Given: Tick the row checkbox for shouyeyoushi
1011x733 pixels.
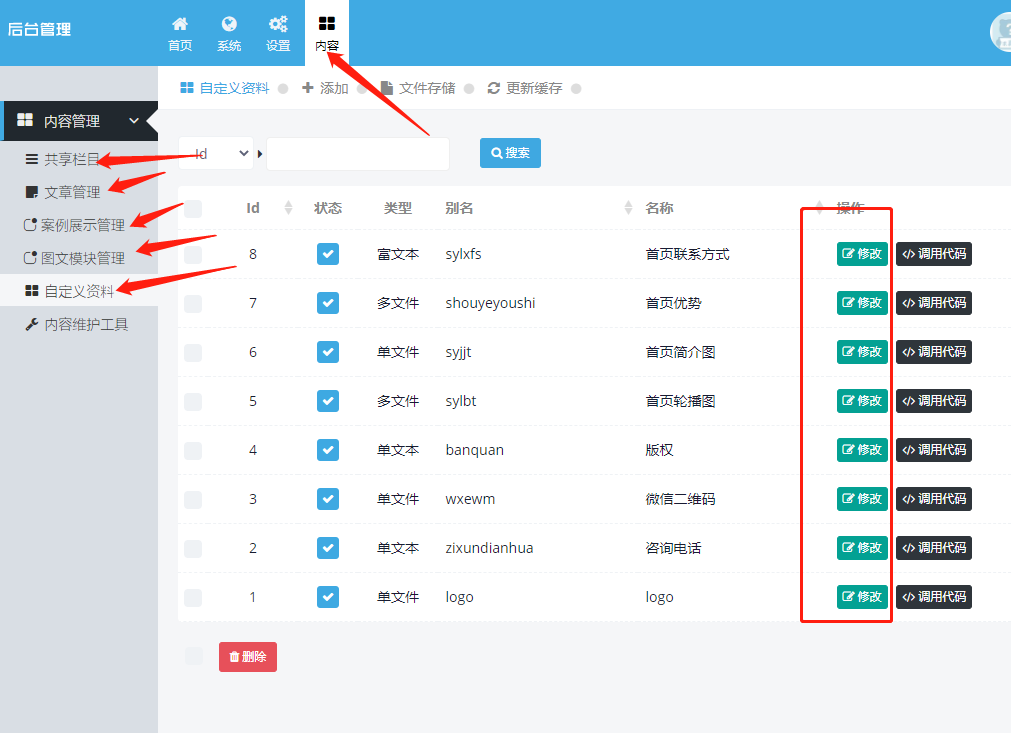Looking at the screenshot, I should point(193,304).
